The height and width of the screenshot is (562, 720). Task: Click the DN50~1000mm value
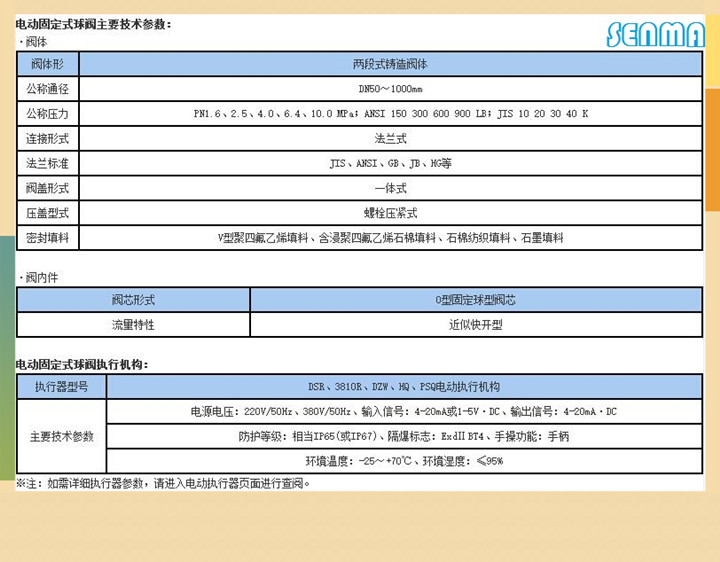tap(390, 89)
